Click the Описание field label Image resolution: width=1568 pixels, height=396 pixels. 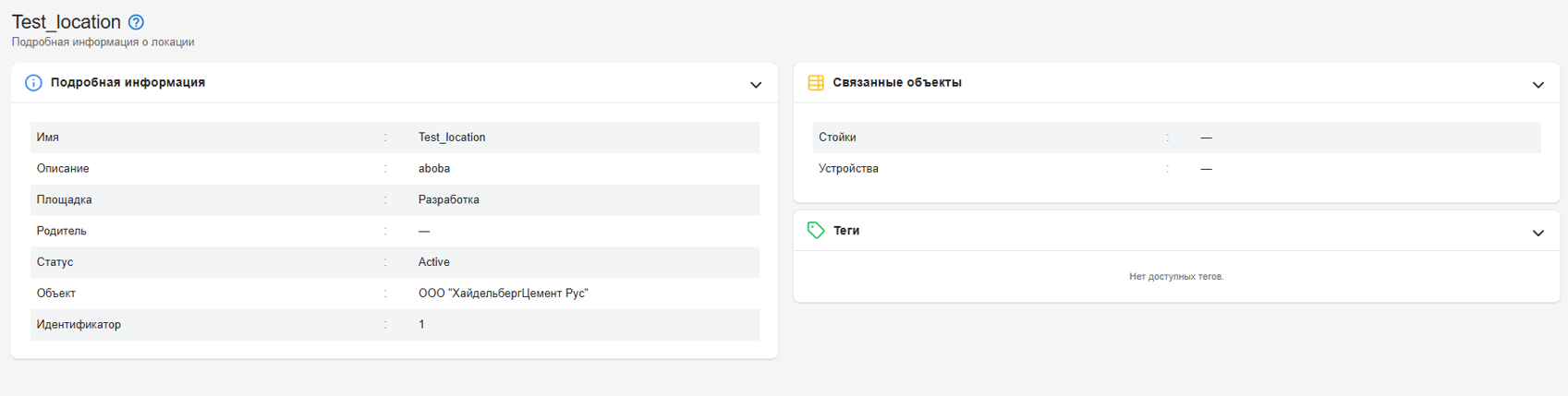[x=63, y=168]
